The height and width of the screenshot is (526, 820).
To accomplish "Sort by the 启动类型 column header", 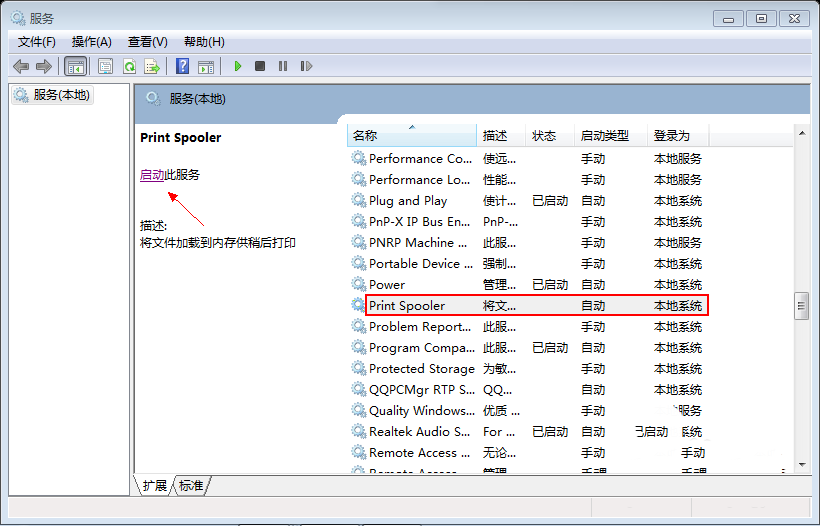I will pos(611,135).
